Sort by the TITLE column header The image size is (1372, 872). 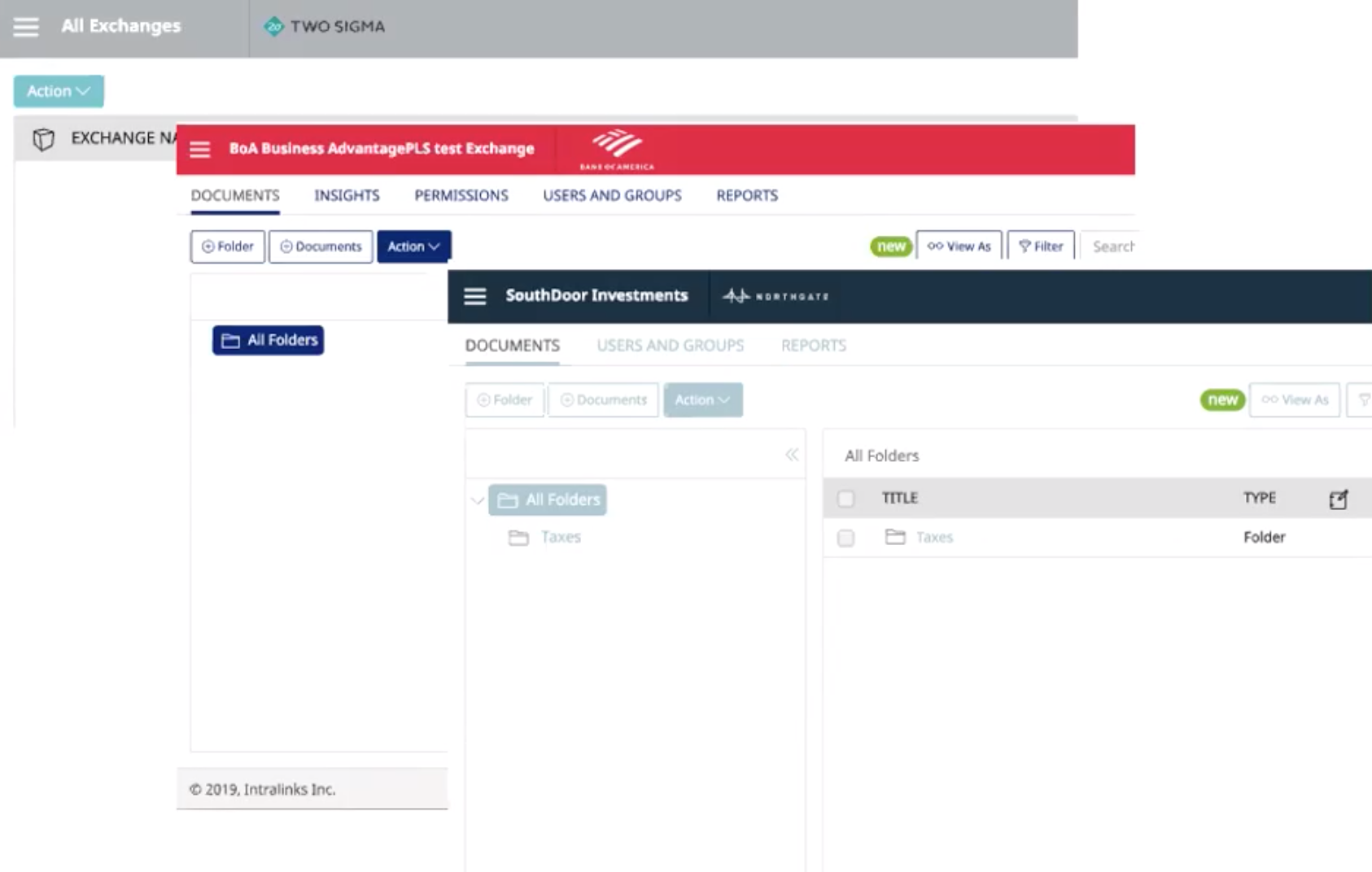coord(900,498)
